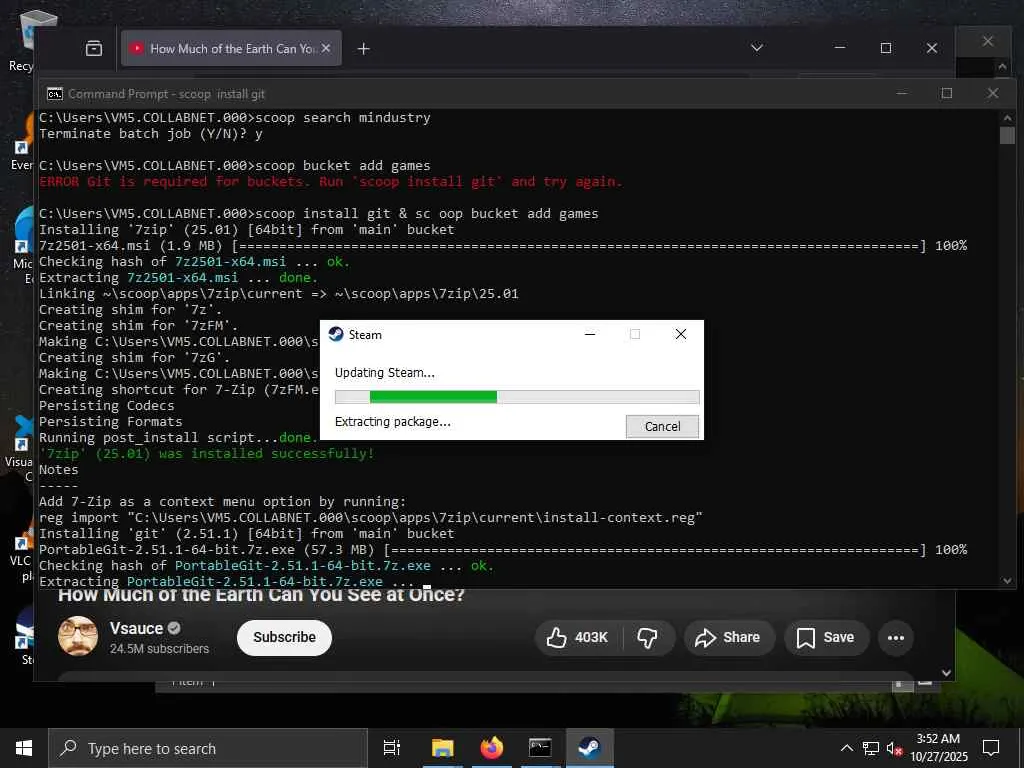Close the Steam updater dialog
1024x768 pixels.
point(680,334)
